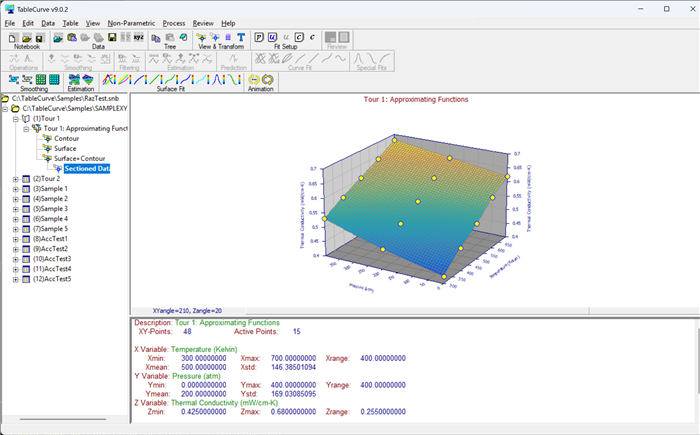The width and height of the screenshot is (700, 435).
Task: Click the unboxed lowercase c icon in Fit Setup
Action: (x=312, y=38)
